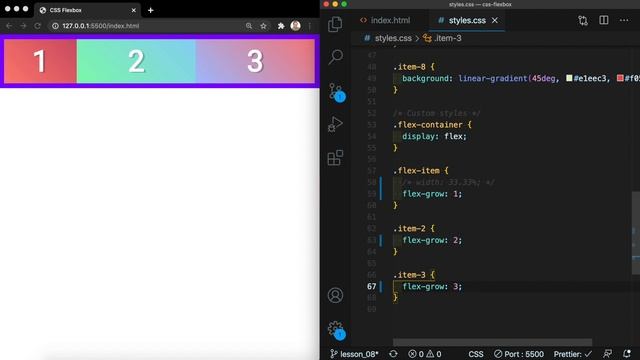Open the Manage gear icon
Screen dimensions: 640x360
(336, 330)
